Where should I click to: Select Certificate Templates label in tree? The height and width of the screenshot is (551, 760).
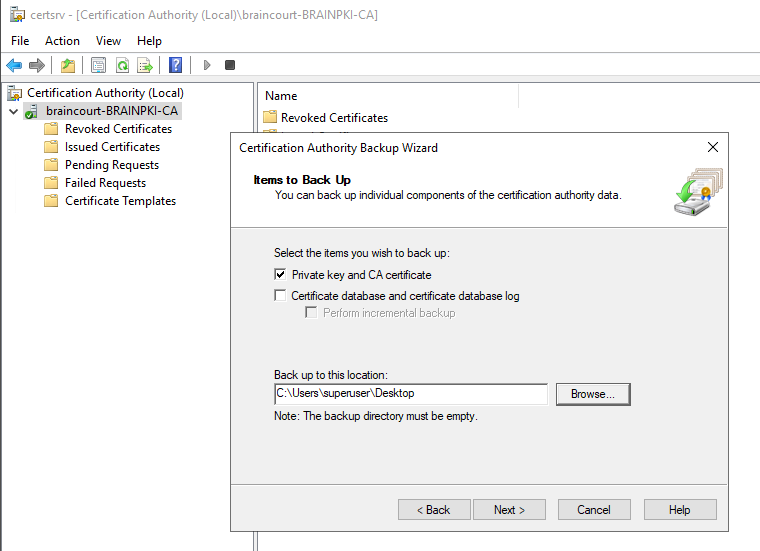tap(120, 201)
